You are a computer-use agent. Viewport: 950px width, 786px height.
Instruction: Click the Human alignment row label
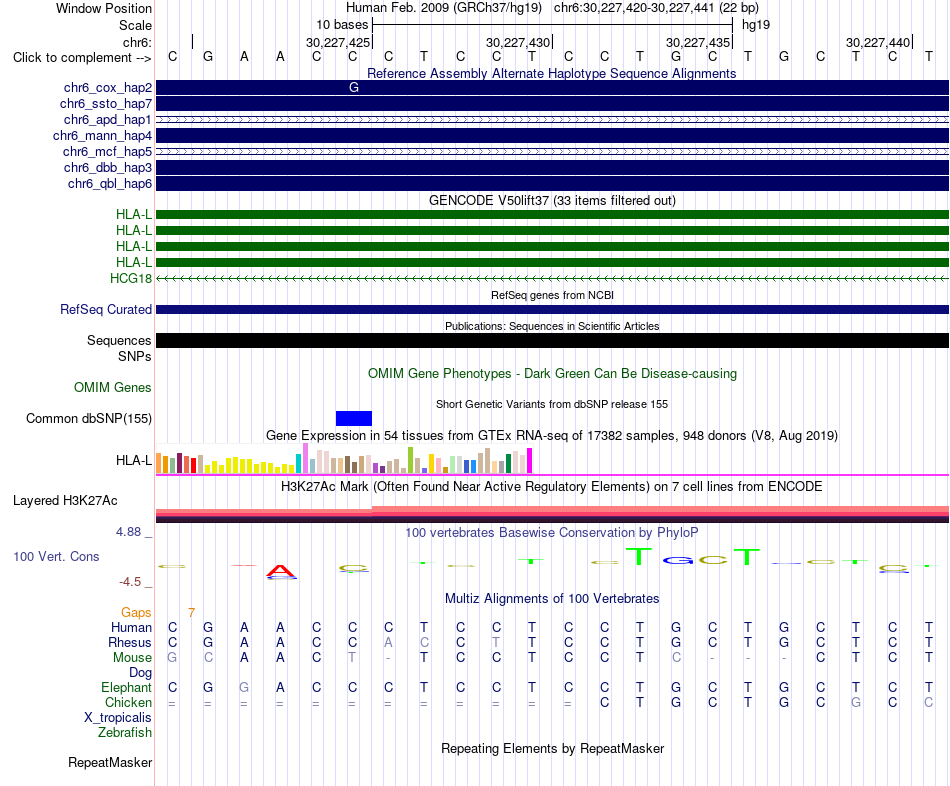(131, 627)
